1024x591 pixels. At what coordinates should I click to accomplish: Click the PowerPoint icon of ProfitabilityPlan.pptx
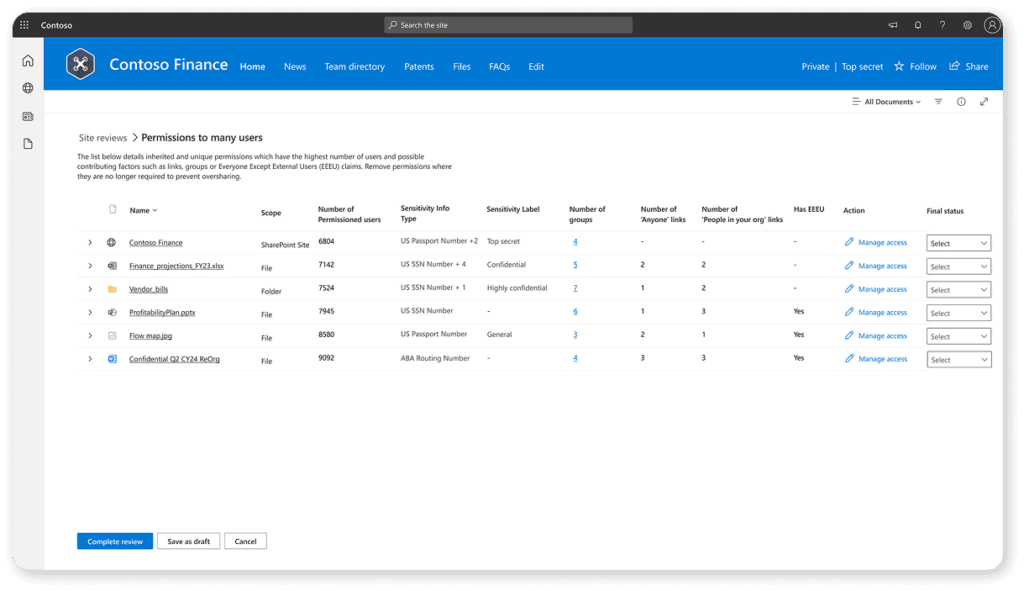point(112,312)
